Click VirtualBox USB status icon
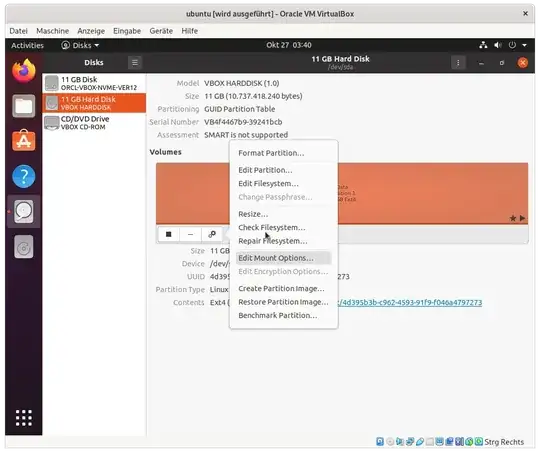The width and height of the screenshot is (540, 453). 420,441
